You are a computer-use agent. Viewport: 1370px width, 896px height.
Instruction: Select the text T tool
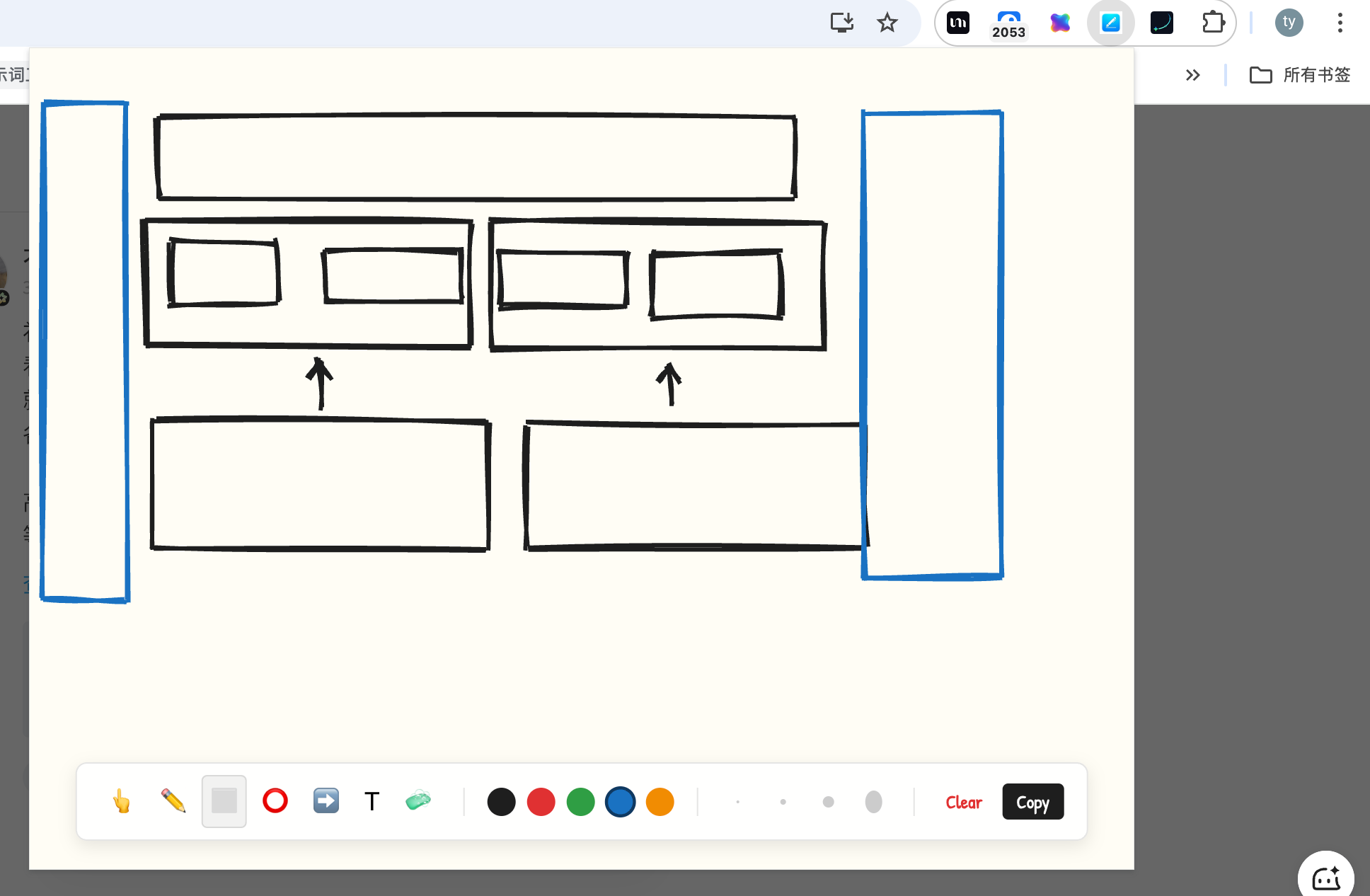pos(372,801)
